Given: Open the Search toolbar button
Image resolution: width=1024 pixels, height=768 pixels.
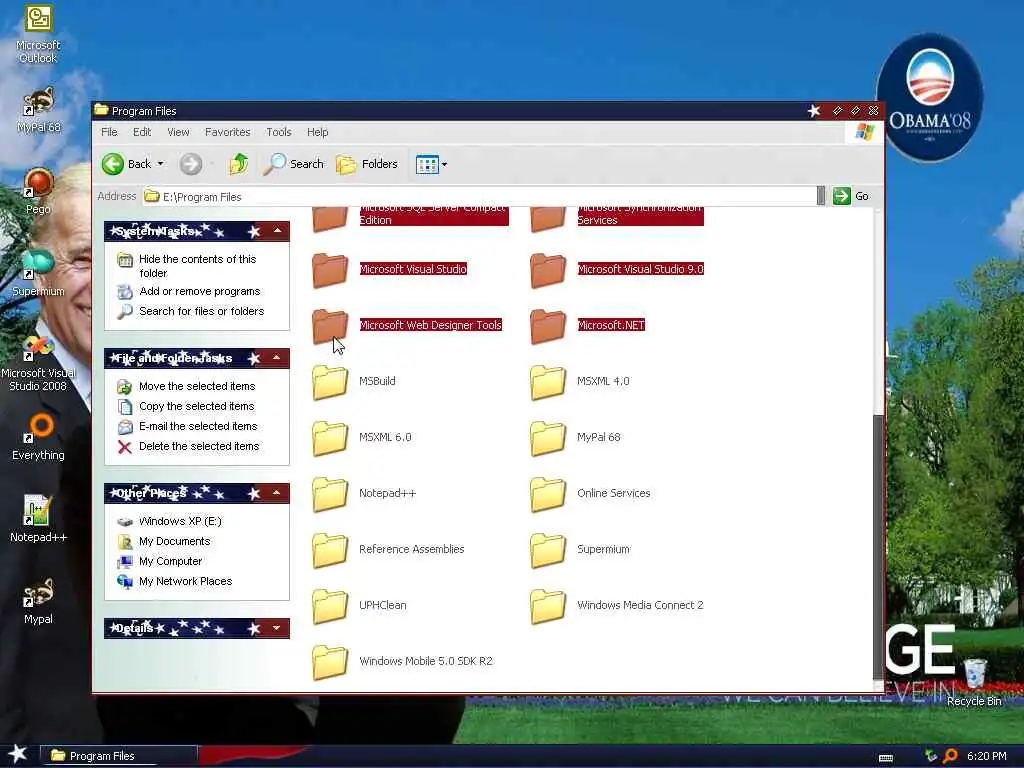Looking at the screenshot, I should coord(293,164).
